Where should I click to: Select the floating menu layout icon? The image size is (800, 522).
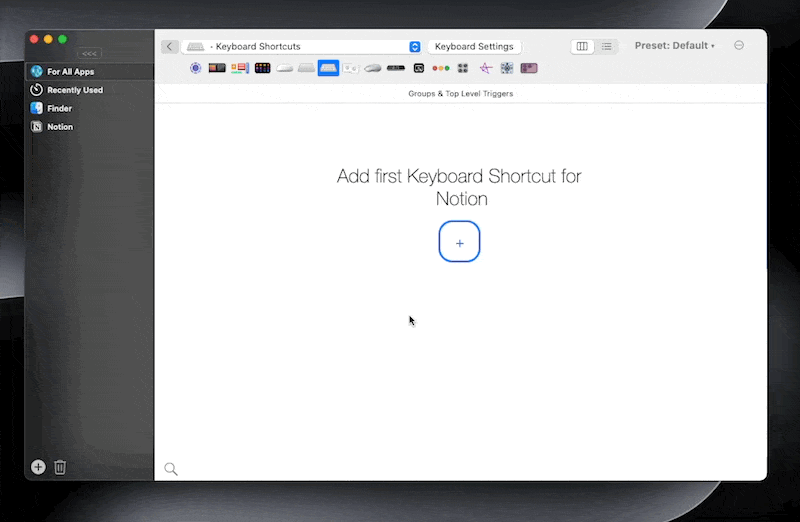[x=240, y=68]
